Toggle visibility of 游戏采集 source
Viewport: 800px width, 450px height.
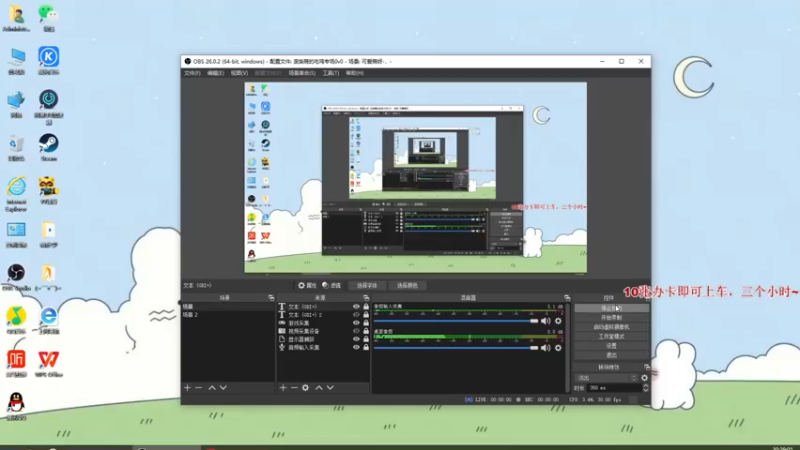(x=356, y=323)
